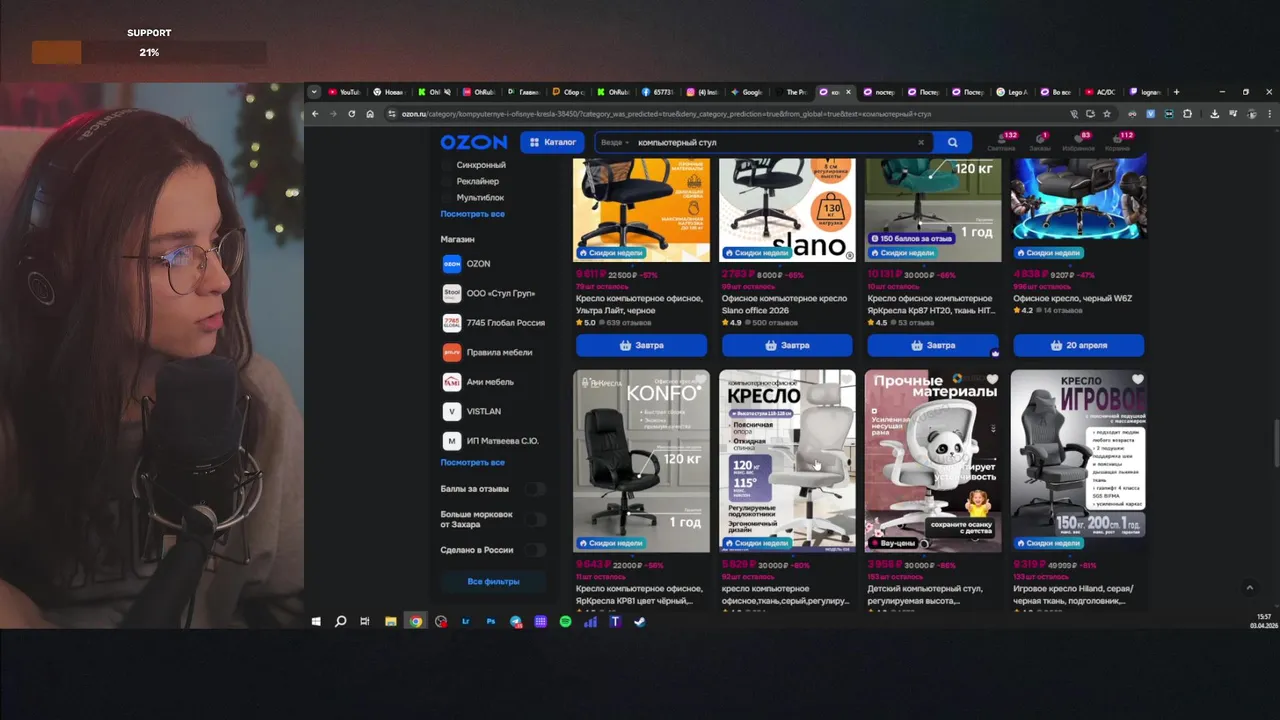The image size is (1280, 720).
Task: Open File Explorer from the taskbar
Action: (390, 621)
